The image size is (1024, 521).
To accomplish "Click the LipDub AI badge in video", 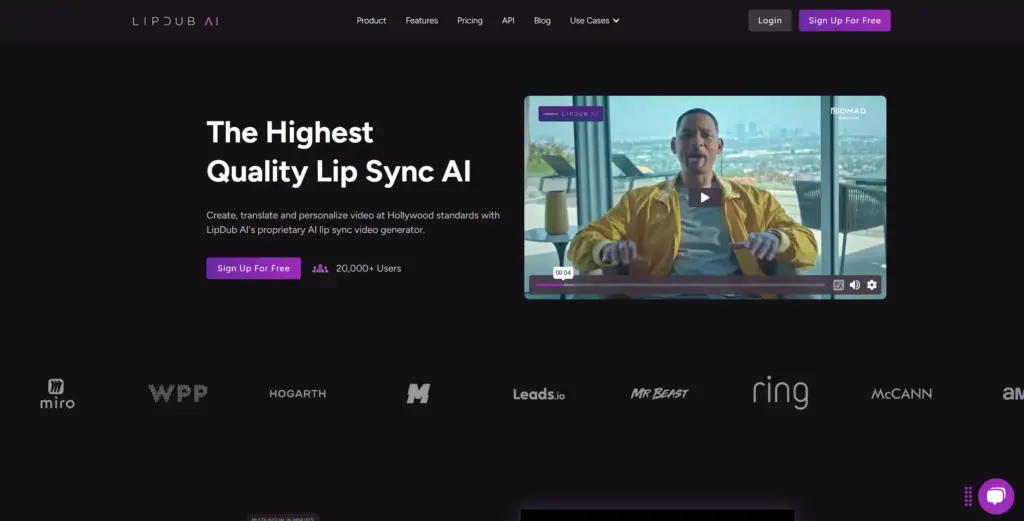I will pos(571,114).
